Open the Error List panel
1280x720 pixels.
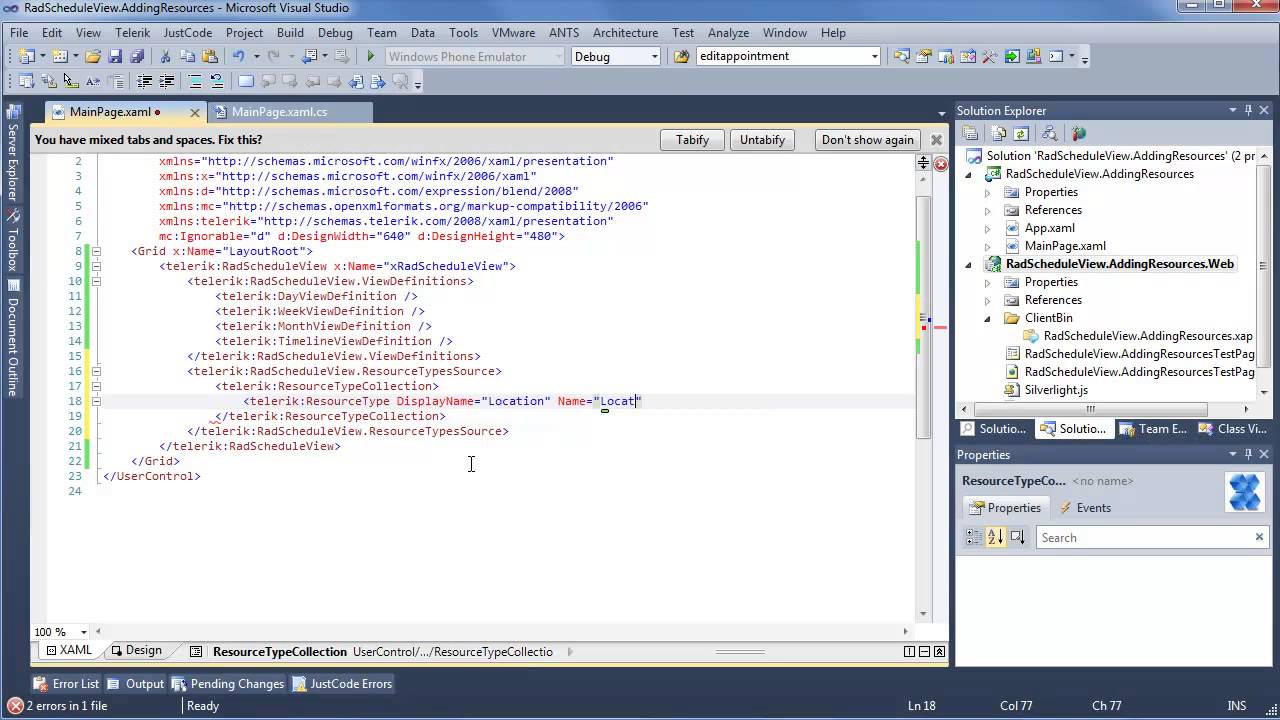click(66, 684)
